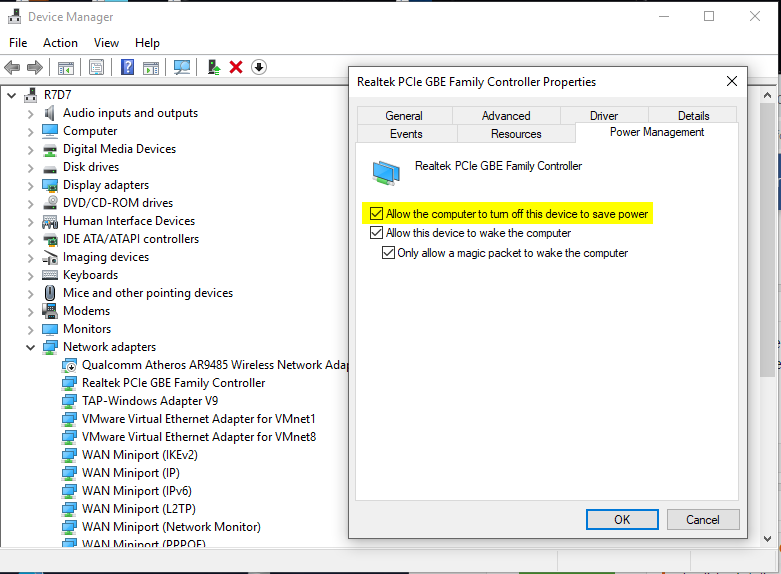Switch to the Advanced tab
781x574 pixels.
point(506,116)
